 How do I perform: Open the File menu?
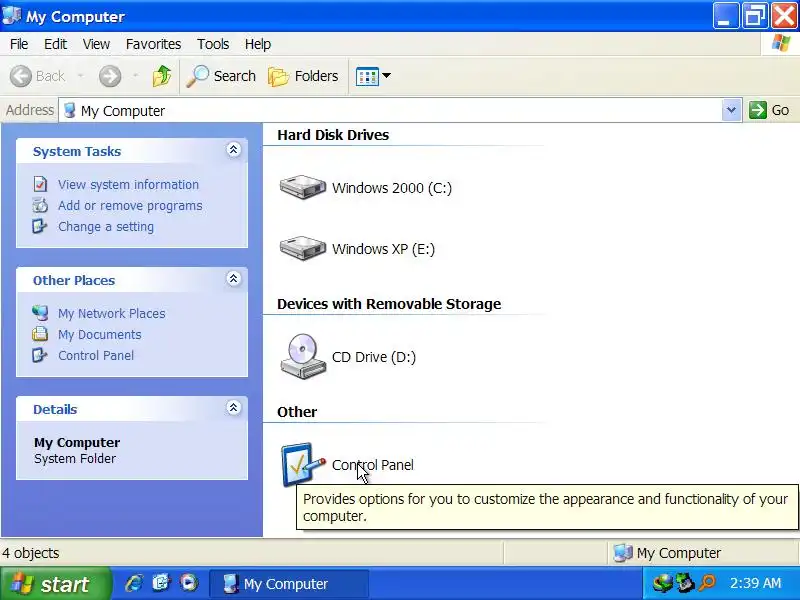pos(19,44)
